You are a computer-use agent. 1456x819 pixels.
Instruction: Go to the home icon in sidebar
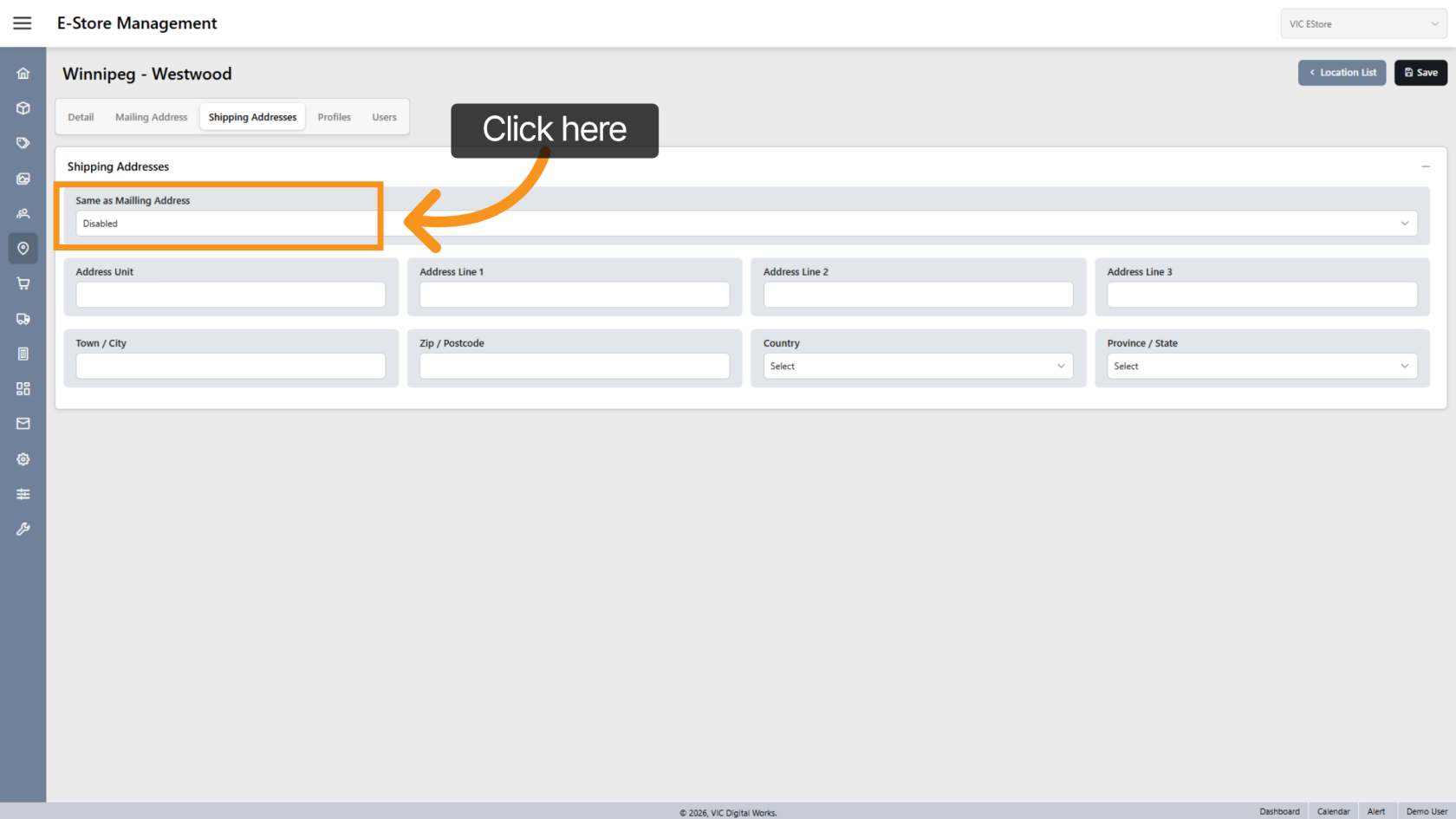pyautogui.click(x=23, y=74)
